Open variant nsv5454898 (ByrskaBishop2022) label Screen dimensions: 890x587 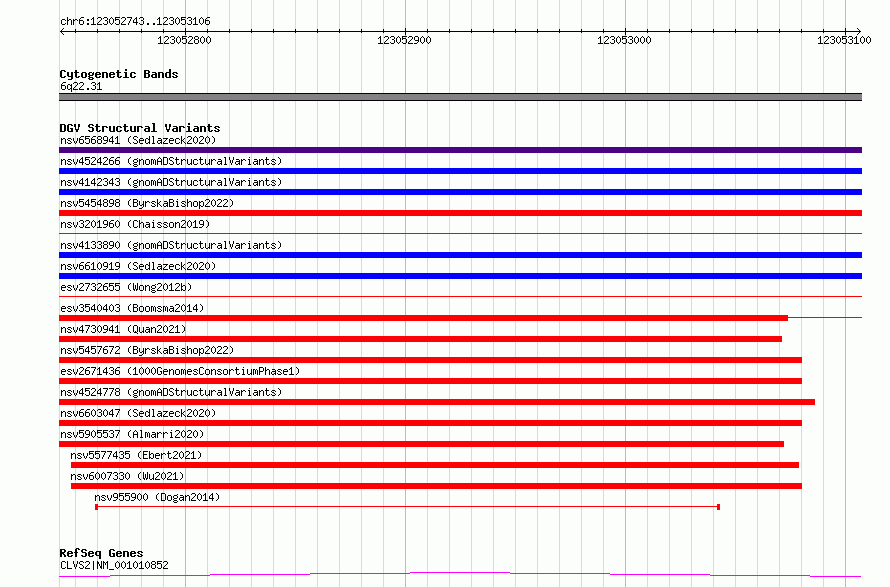point(147,203)
